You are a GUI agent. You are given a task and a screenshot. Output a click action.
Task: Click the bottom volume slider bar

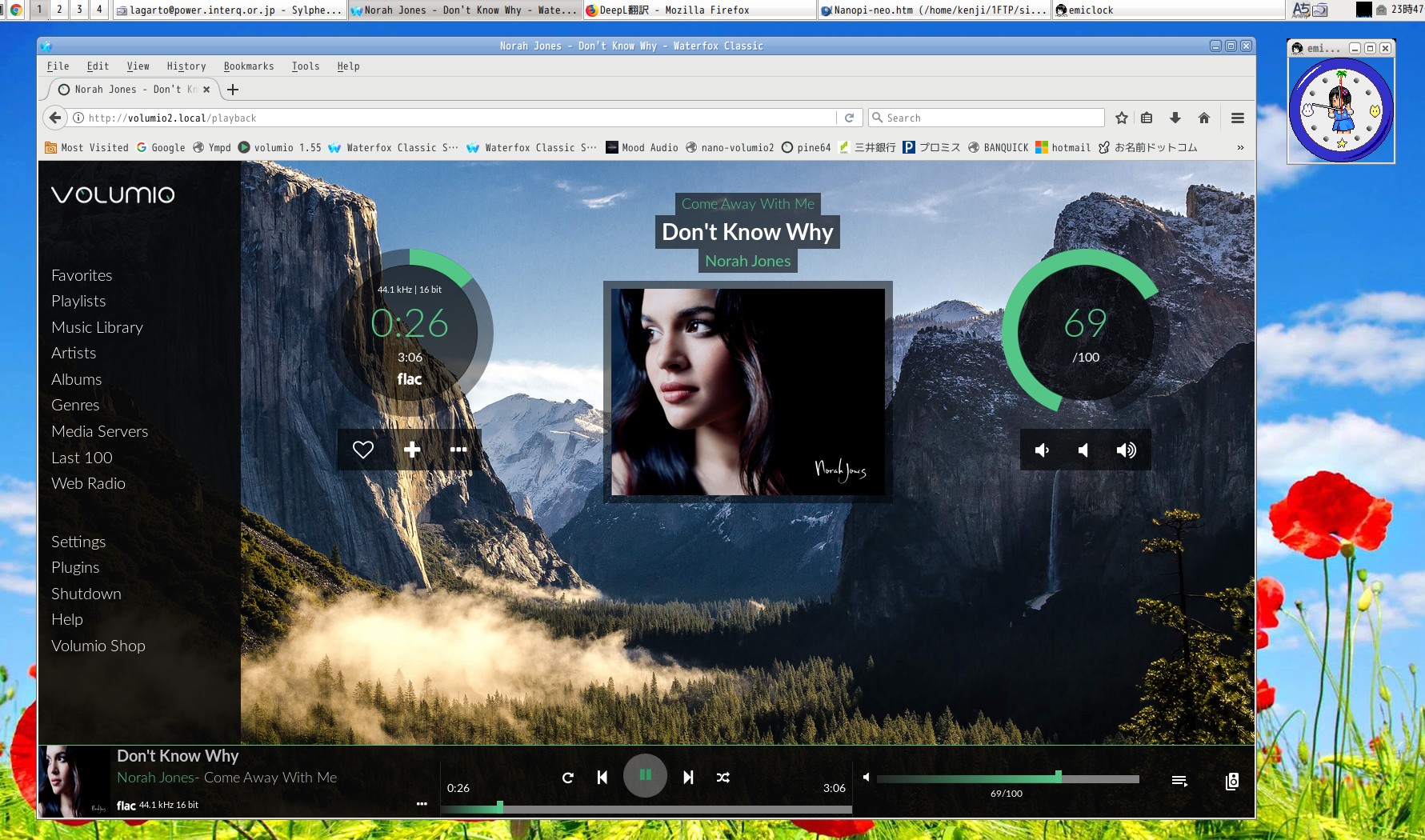(1007, 778)
